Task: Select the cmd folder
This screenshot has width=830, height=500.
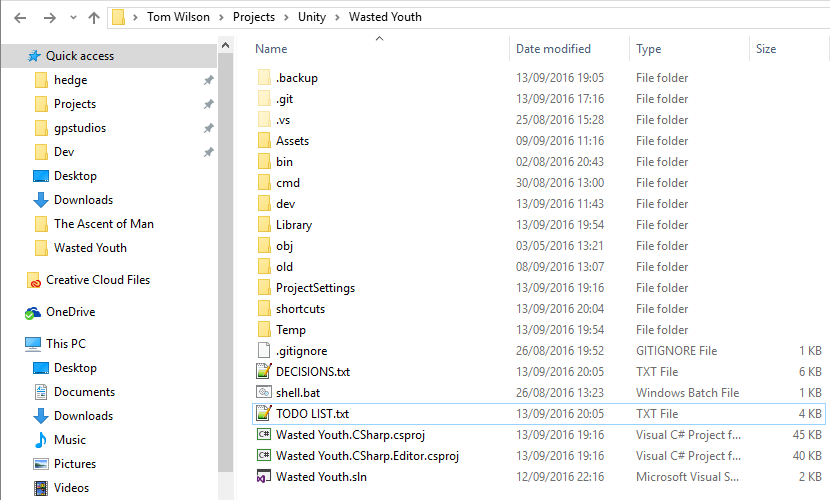Action: (x=287, y=183)
